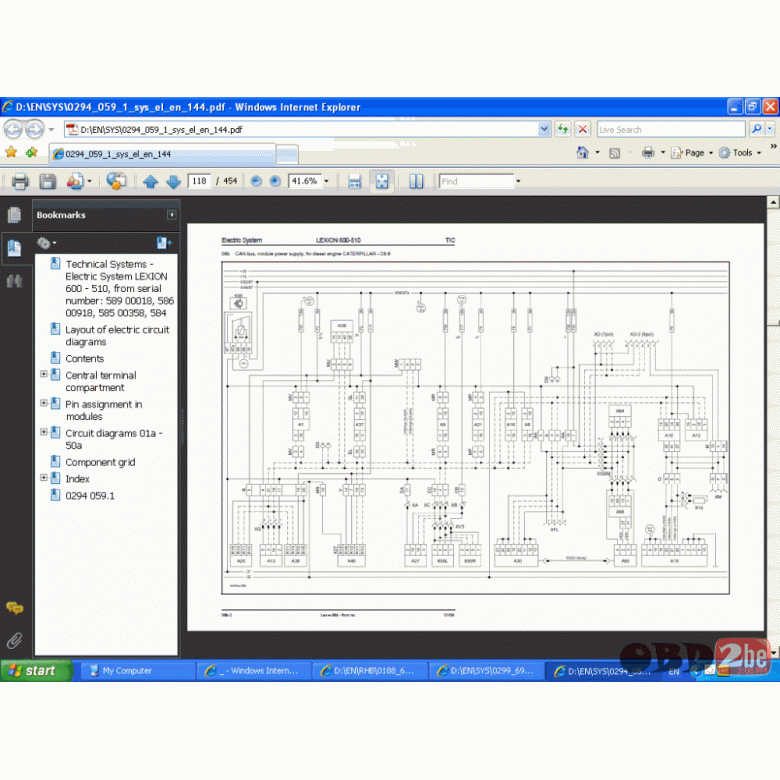Open the Component grid bookmark
The height and width of the screenshot is (780, 780).
click(100, 462)
